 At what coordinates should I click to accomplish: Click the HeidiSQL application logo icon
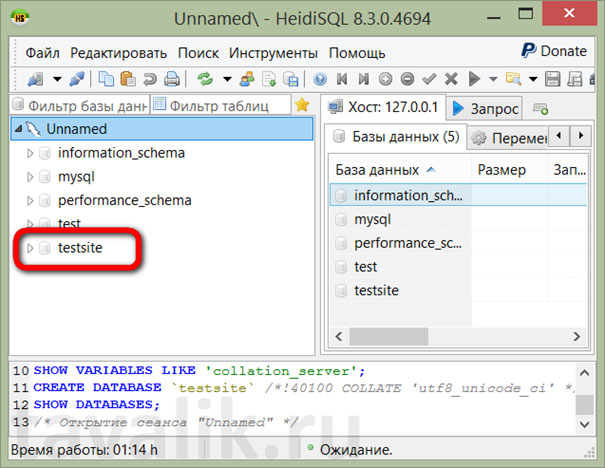coord(20,18)
